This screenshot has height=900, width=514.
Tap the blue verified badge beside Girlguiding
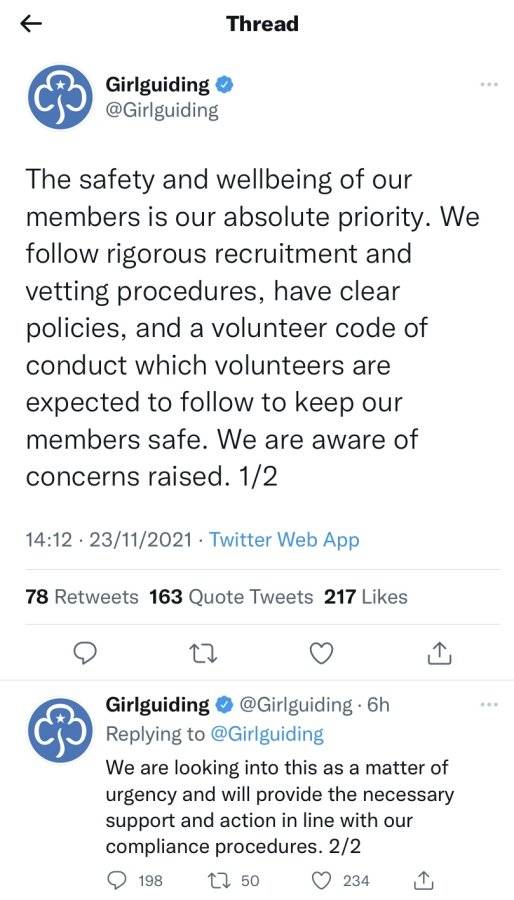point(224,86)
